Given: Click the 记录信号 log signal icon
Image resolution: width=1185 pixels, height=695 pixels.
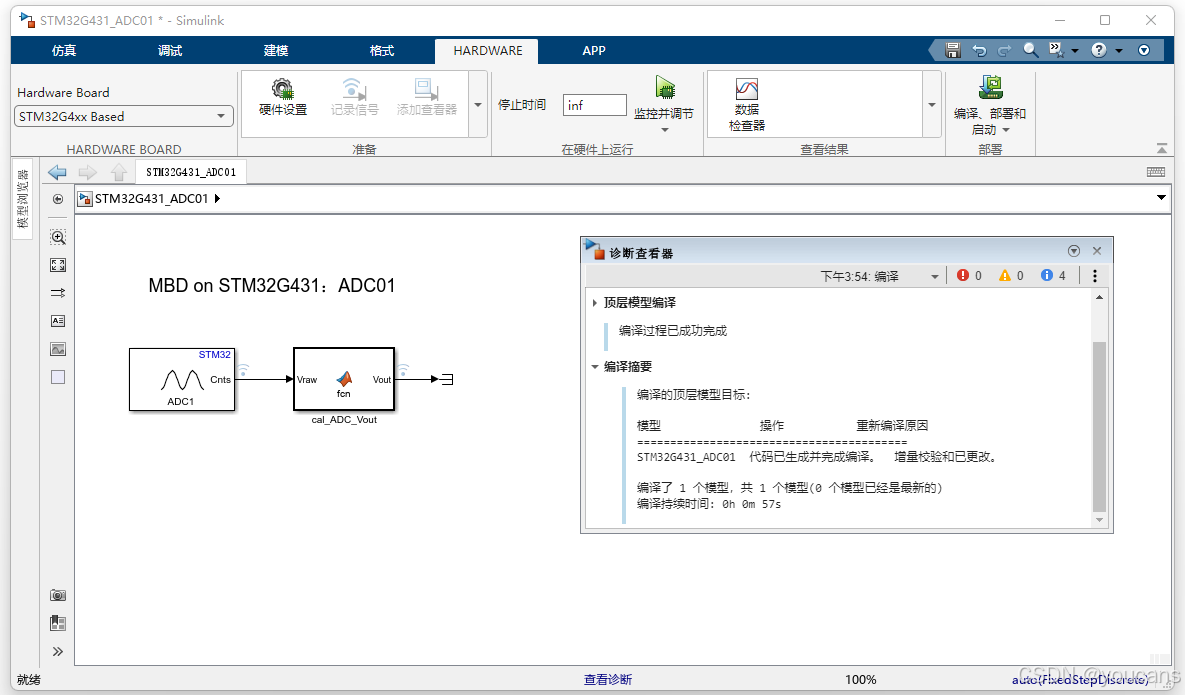Looking at the screenshot, I should point(354,98).
